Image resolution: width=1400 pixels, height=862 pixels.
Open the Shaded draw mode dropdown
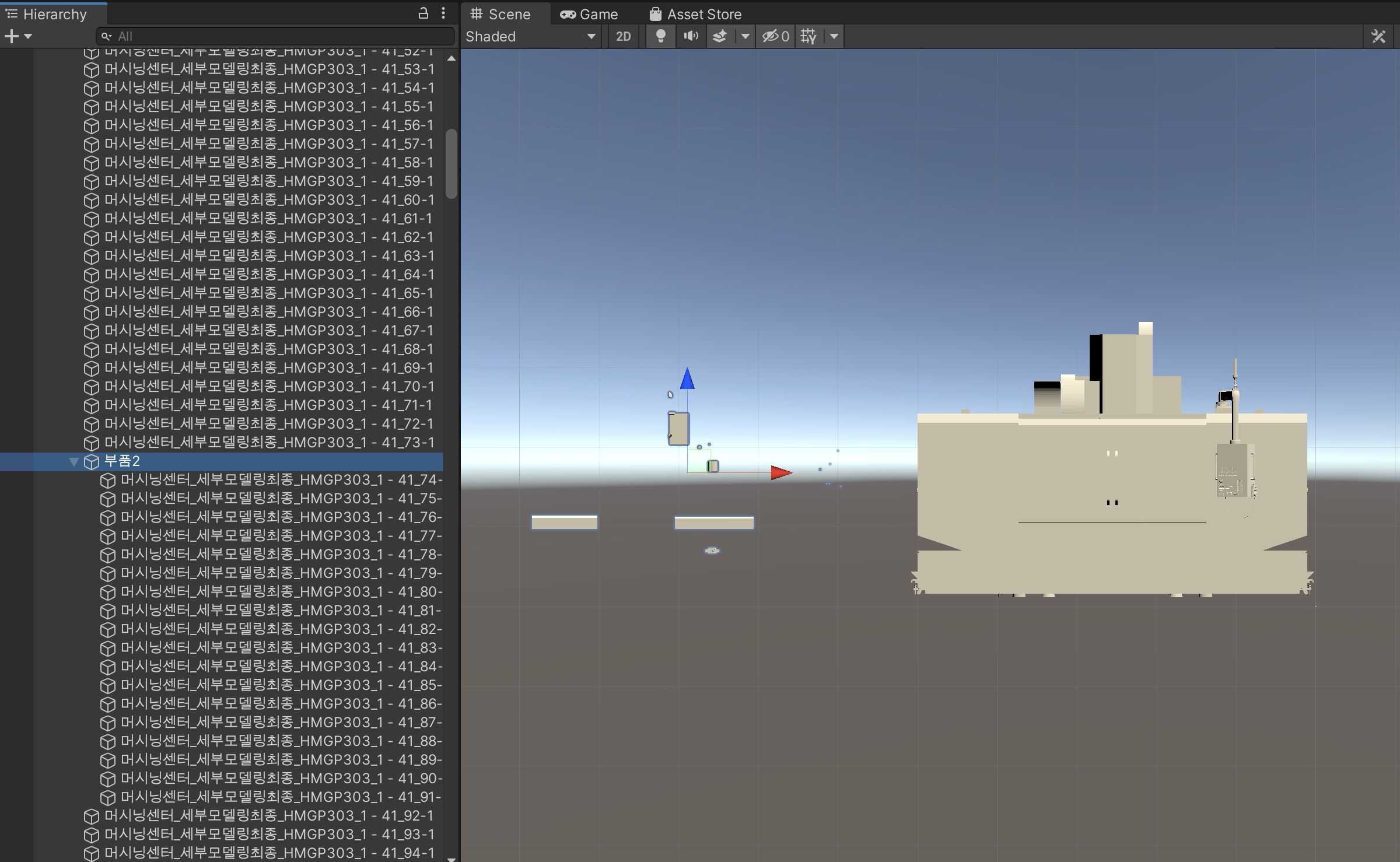pos(531,36)
